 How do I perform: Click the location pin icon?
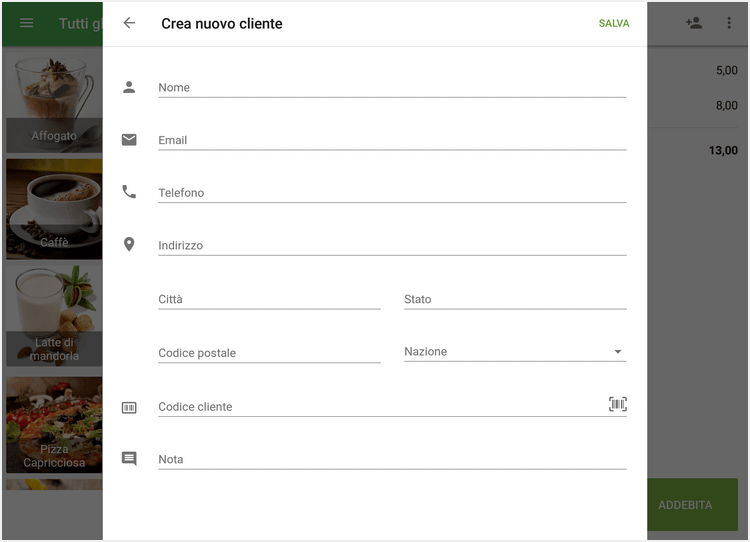pos(129,244)
